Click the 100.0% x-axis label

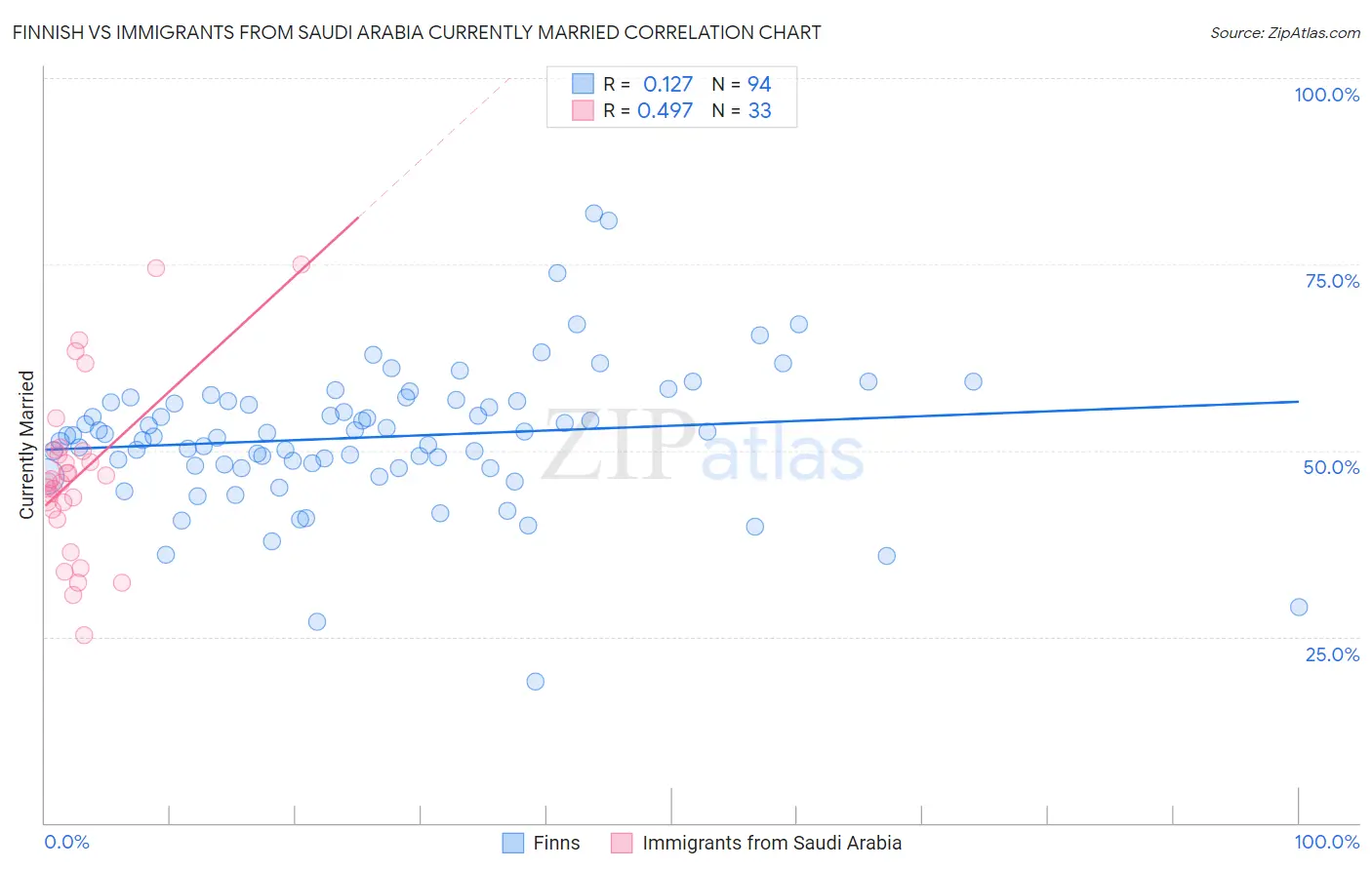1327,843
